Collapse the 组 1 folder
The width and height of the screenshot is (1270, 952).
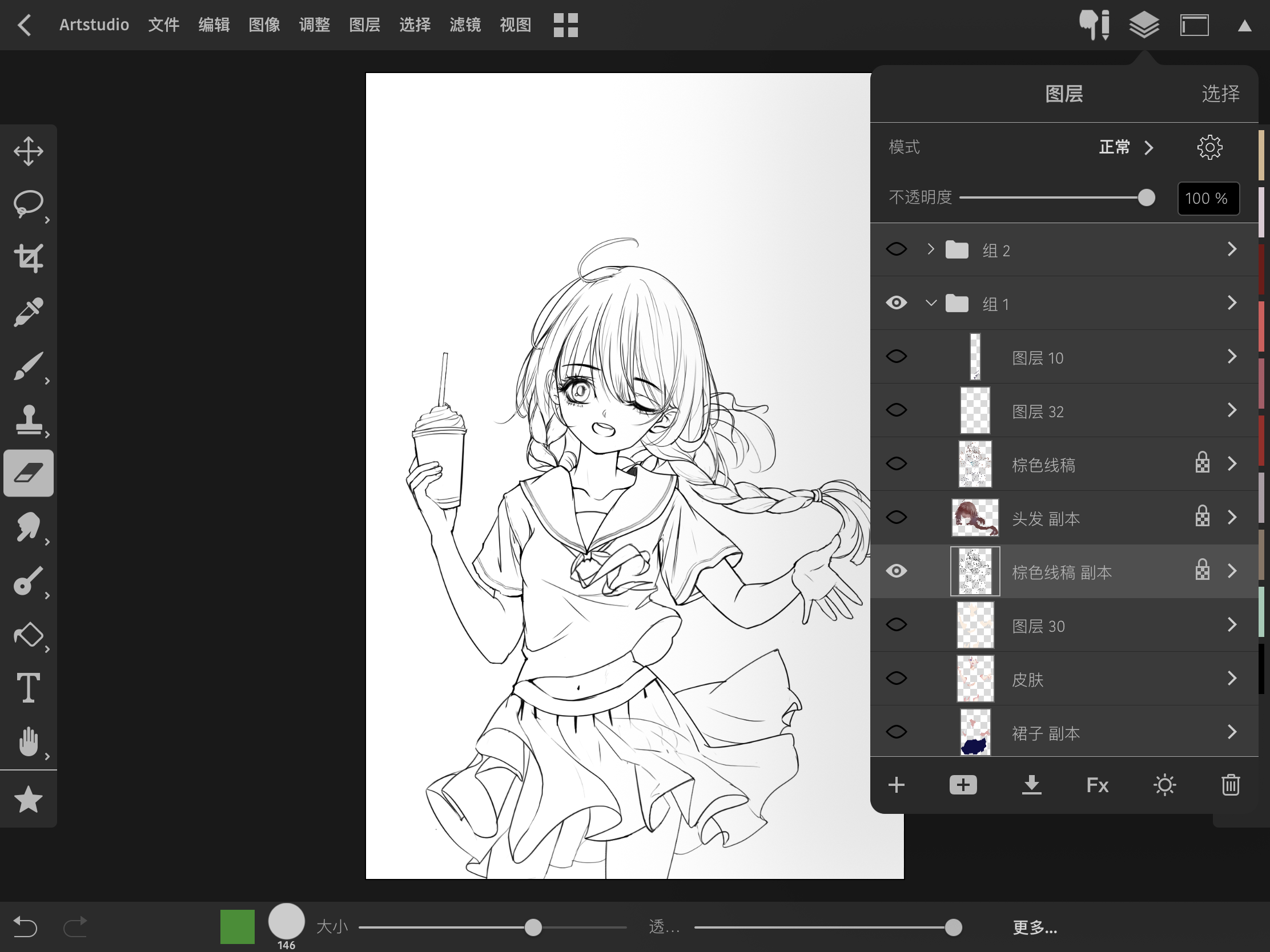click(x=931, y=303)
